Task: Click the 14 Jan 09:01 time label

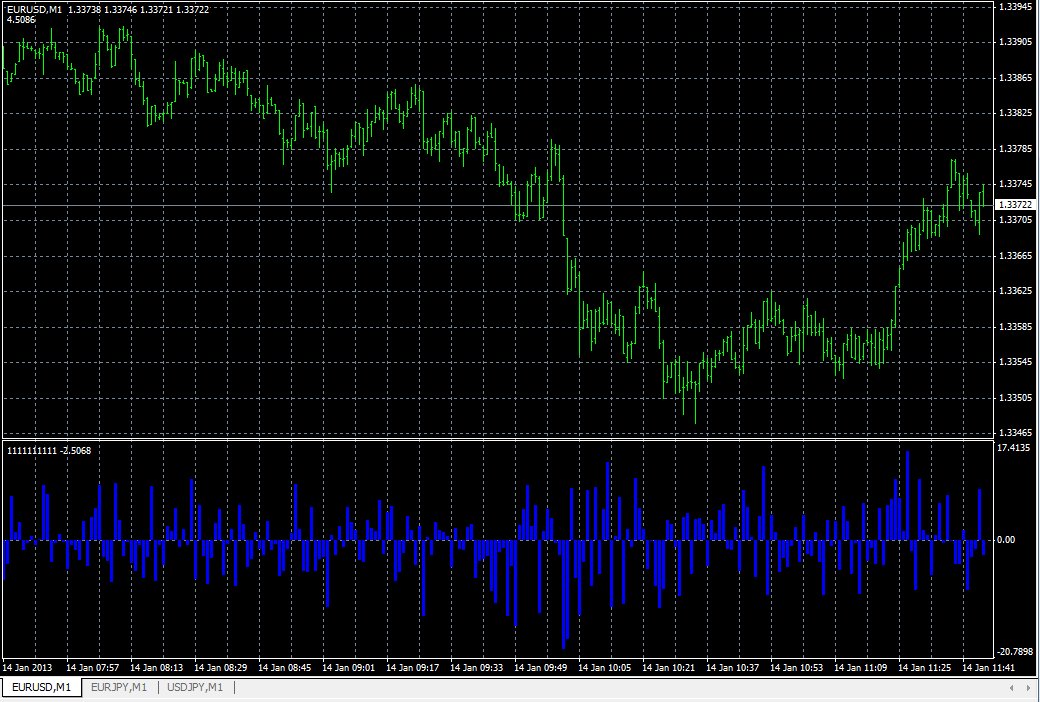Action: pos(349,667)
